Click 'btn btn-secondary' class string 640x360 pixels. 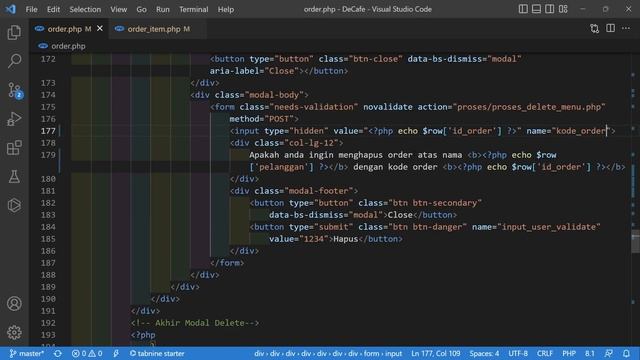pyautogui.click(x=435, y=203)
